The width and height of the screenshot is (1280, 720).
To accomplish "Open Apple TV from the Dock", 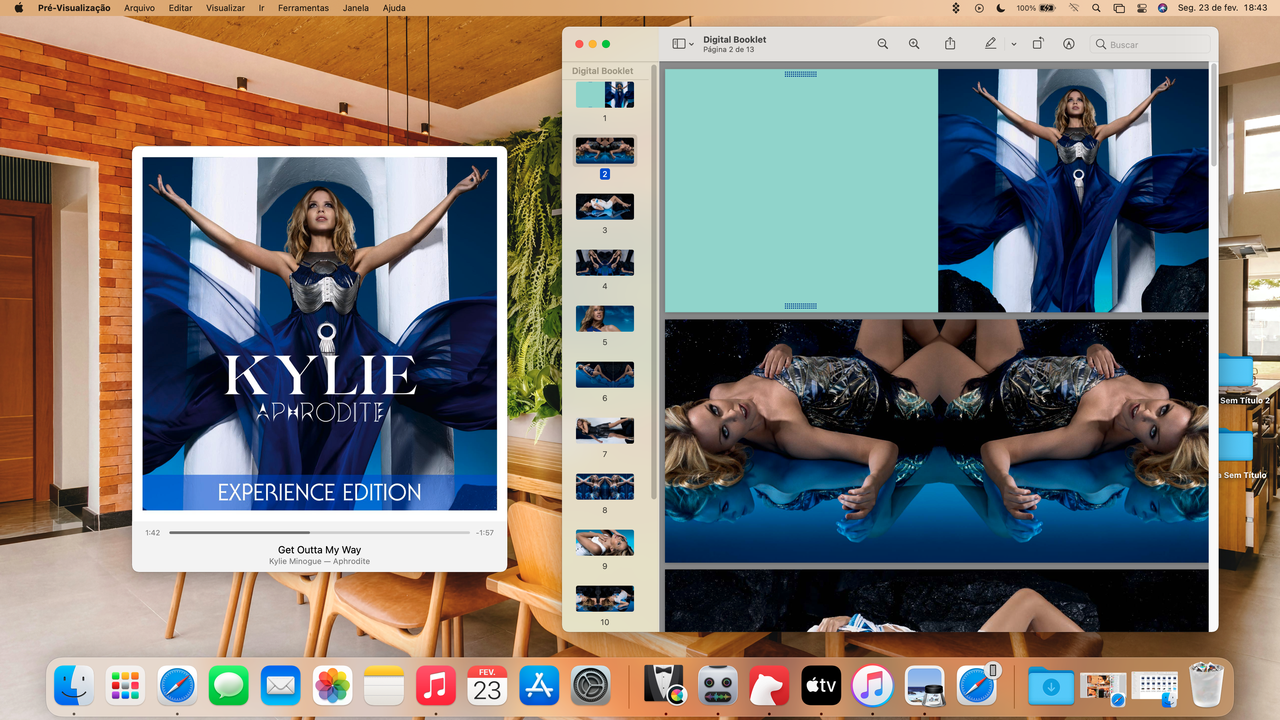I will pyautogui.click(x=821, y=686).
